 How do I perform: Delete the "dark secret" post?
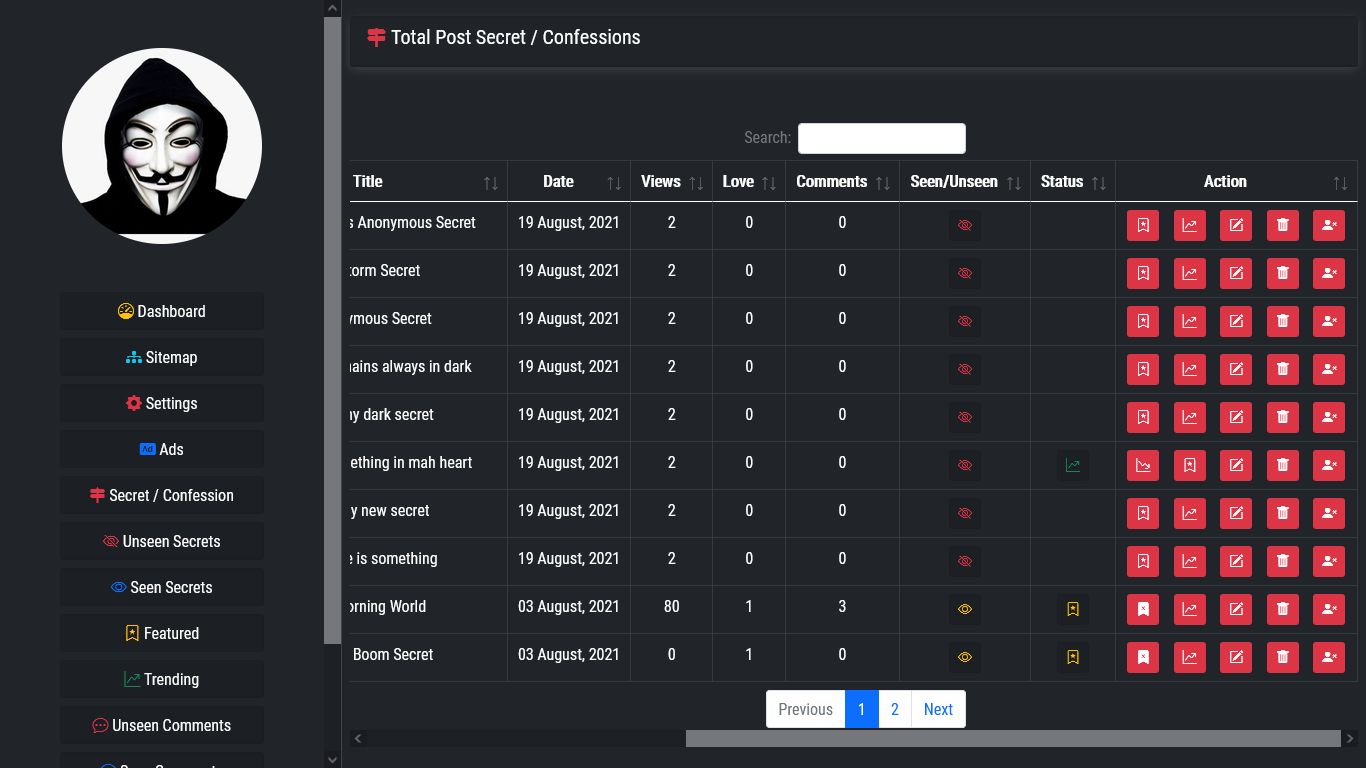pos(1283,417)
